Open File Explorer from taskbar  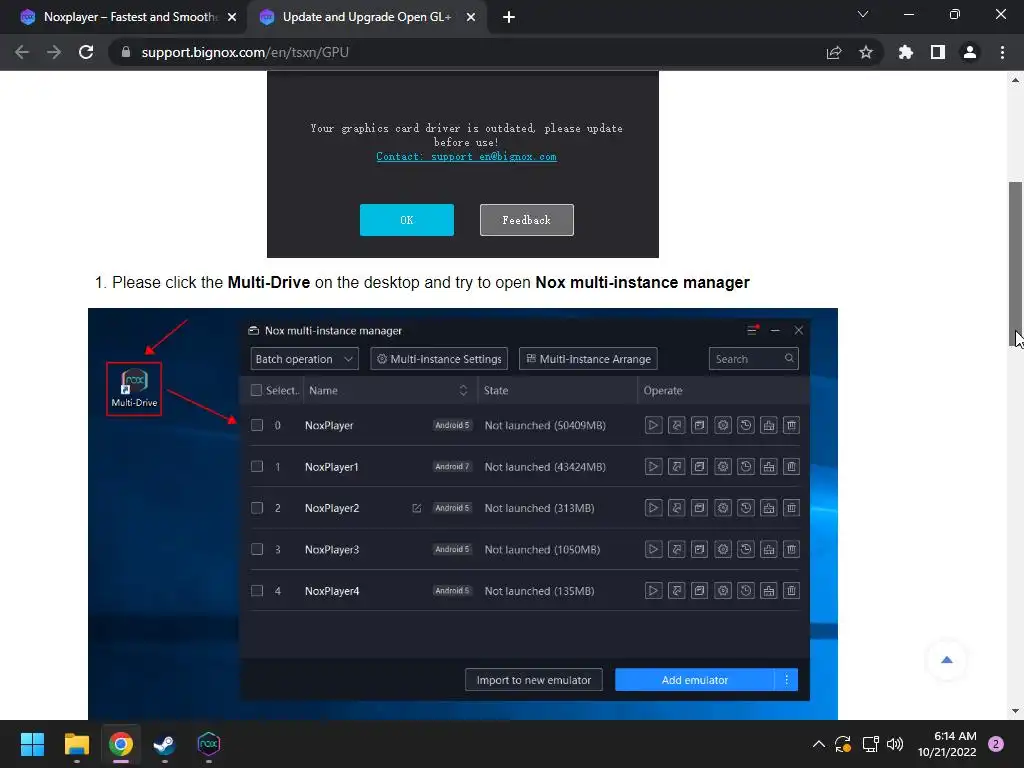tap(76, 744)
